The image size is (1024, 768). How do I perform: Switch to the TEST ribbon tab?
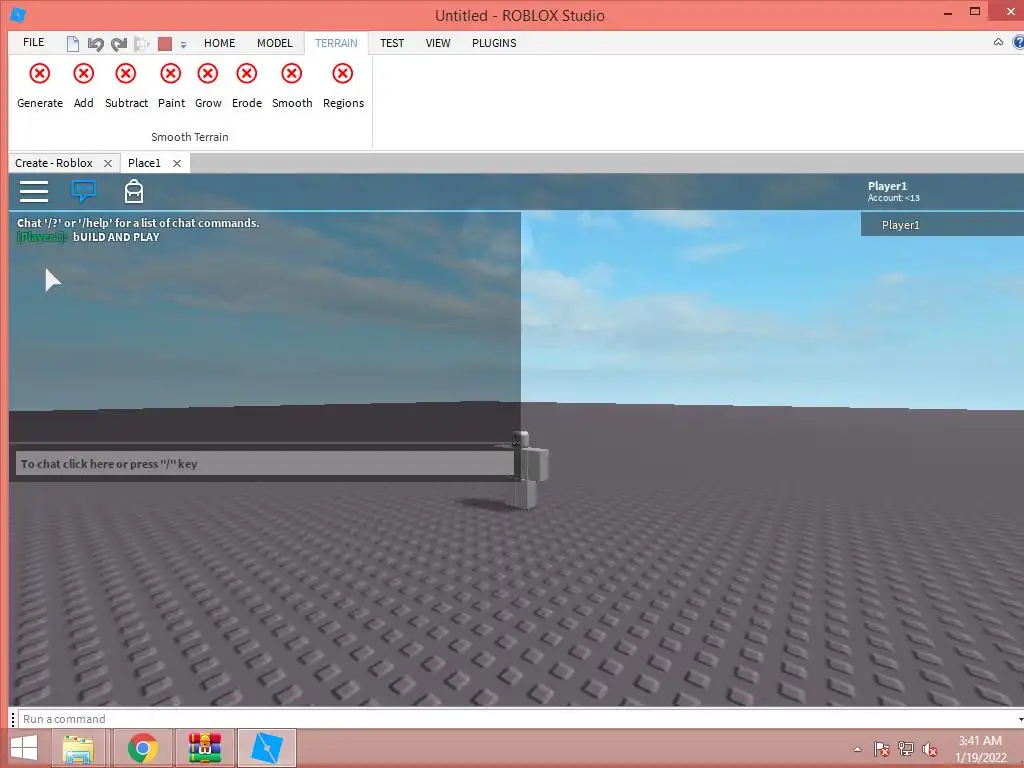[392, 43]
